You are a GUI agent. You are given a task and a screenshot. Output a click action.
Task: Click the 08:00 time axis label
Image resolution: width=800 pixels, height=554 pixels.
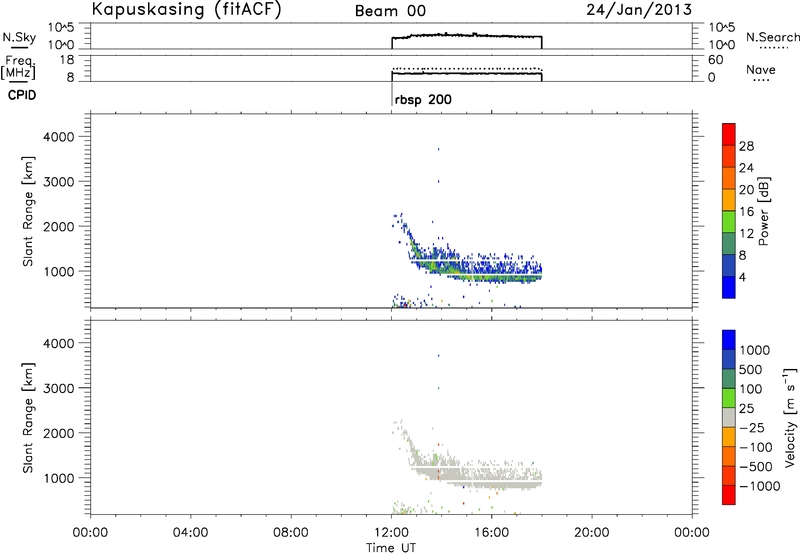[x=291, y=533]
